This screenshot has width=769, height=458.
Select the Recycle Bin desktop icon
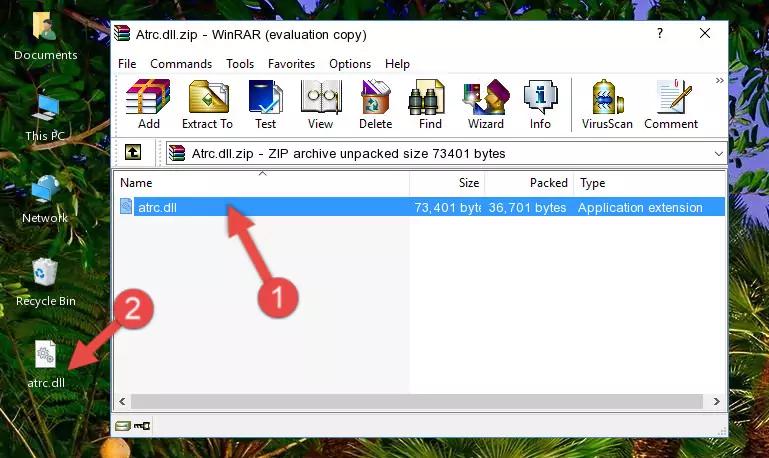46,283
